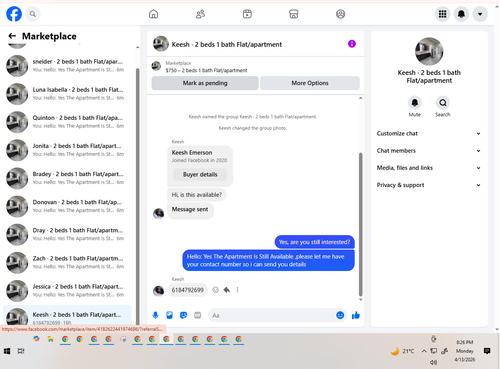This screenshot has height=369, width=500.
Task: Send a thumbs-up like
Action: (x=356, y=315)
